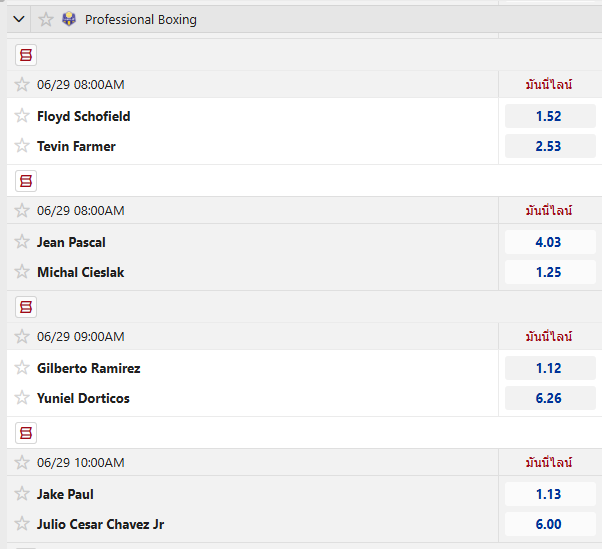The image size is (602, 549).
Task: Click the Professional Boxing league logo icon
Action: point(69,19)
